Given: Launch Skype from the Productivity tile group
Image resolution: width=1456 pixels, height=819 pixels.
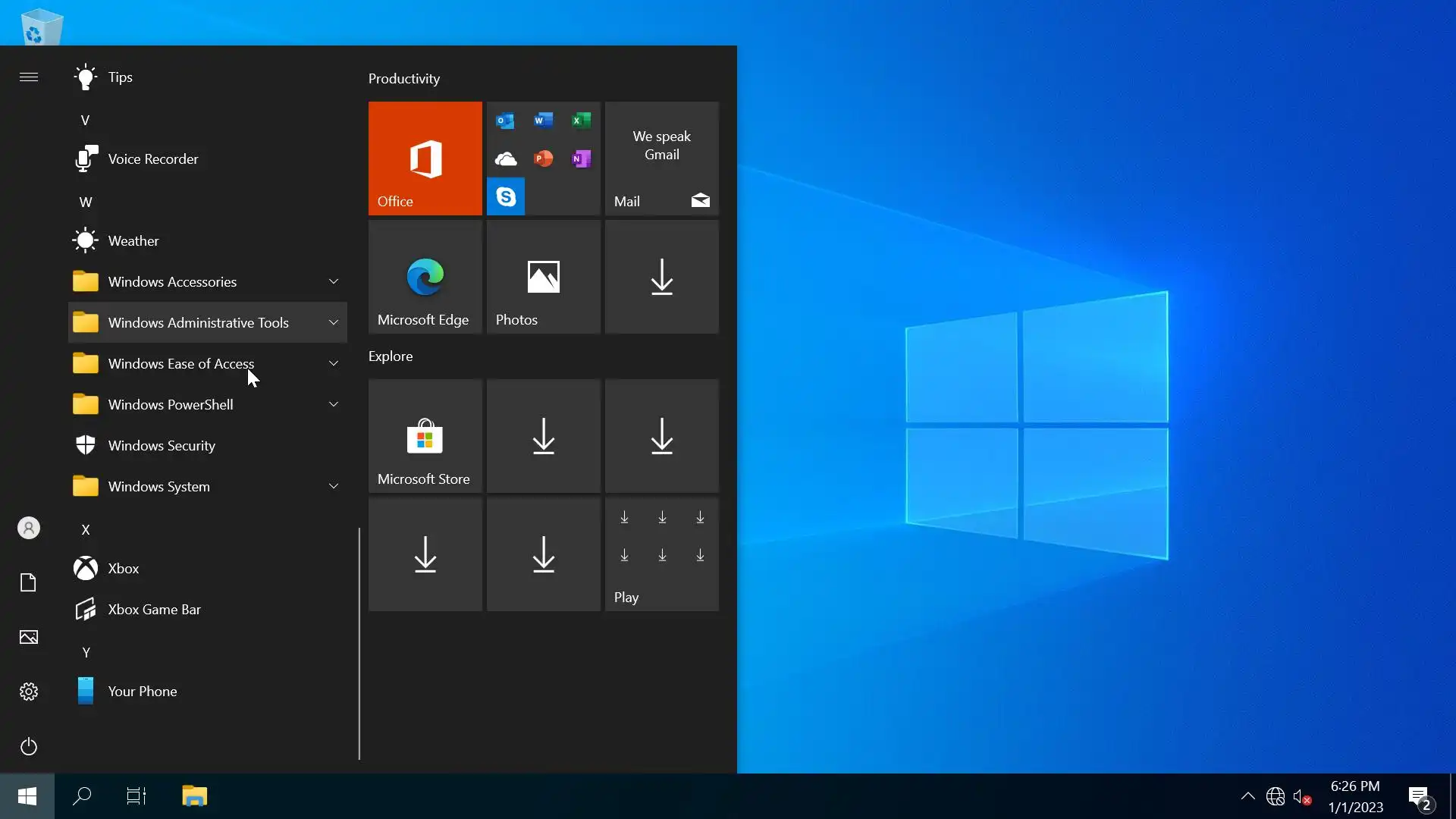Looking at the screenshot, I should [505, 196].
